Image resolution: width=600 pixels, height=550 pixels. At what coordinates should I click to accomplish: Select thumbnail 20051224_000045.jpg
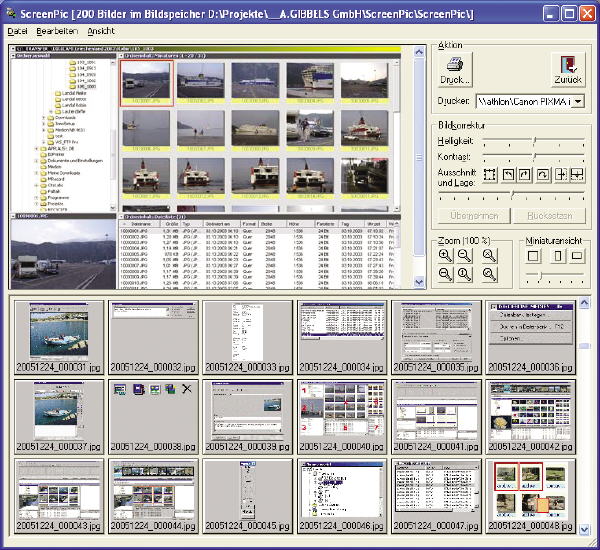[247, 496]
